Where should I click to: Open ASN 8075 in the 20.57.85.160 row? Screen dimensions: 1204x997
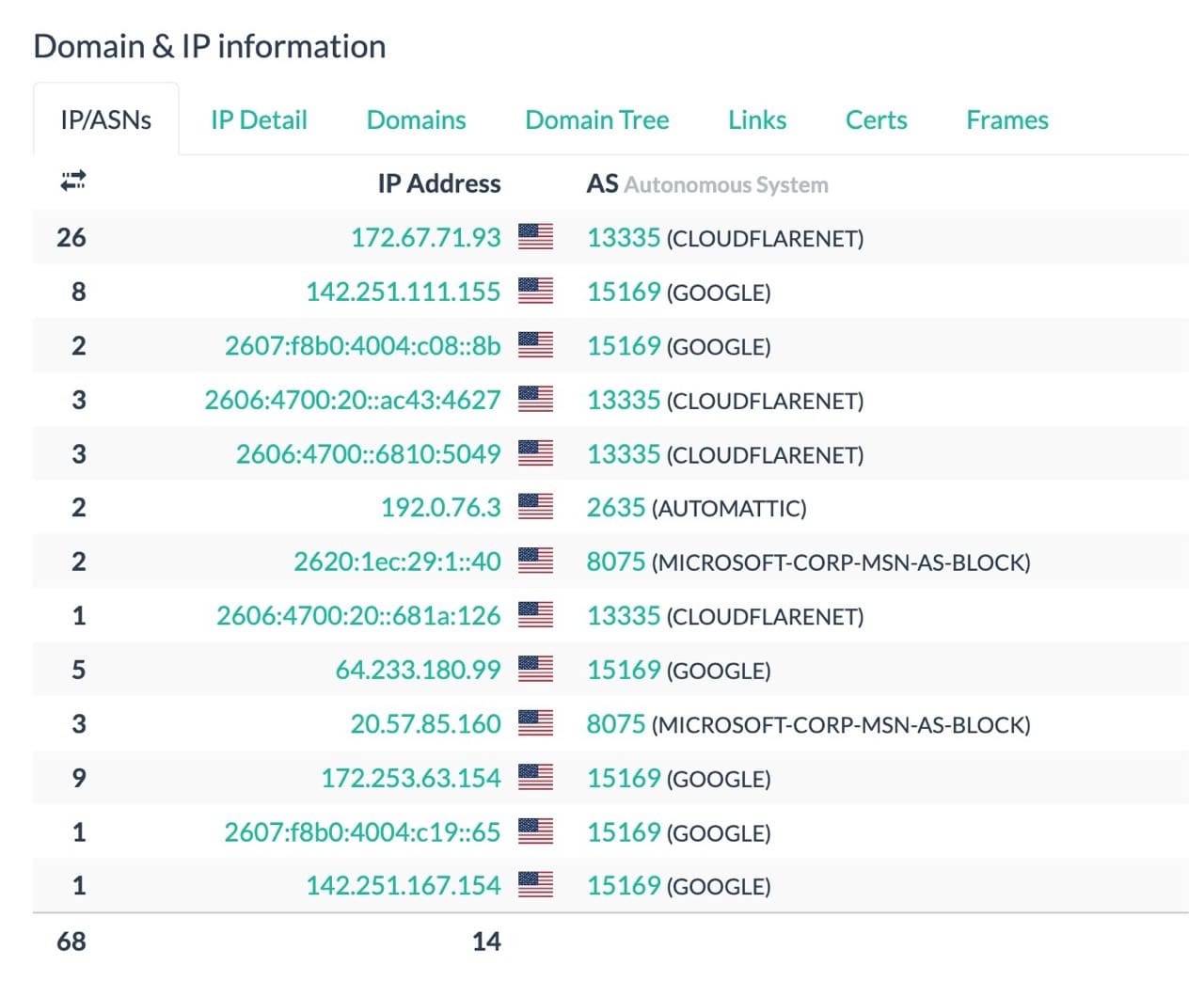616,724
